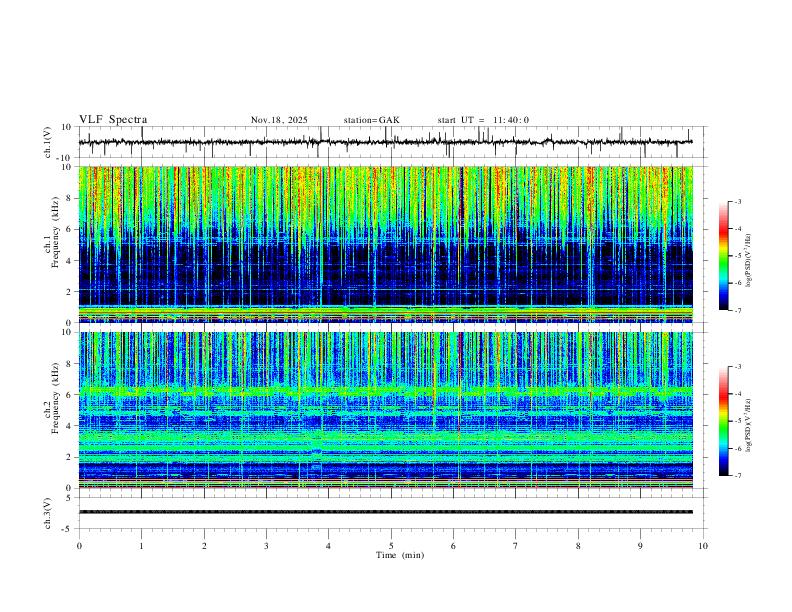Click the "-7" label on upper color bar
792x612 pixels.
738,310
